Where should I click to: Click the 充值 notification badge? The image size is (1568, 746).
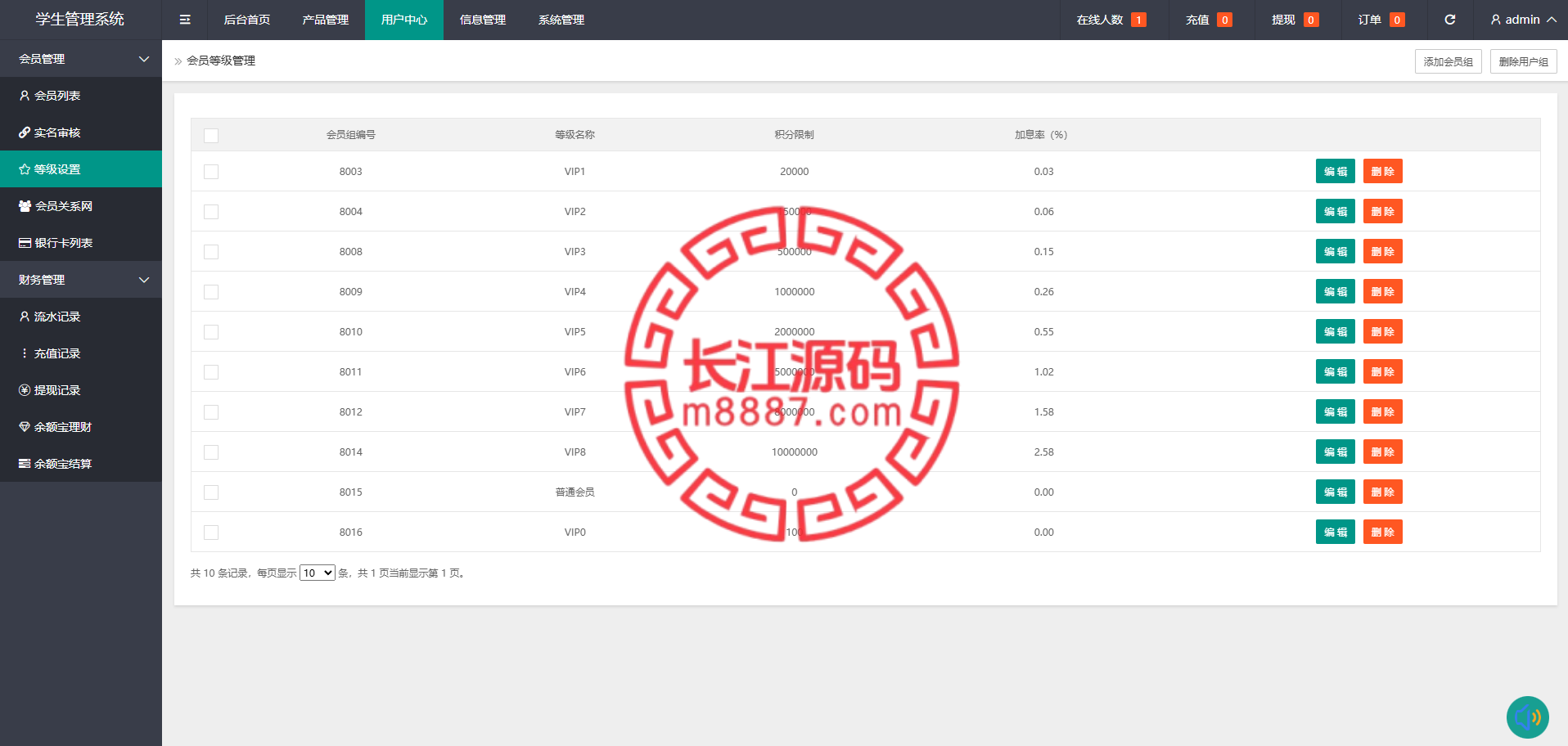1224,20
